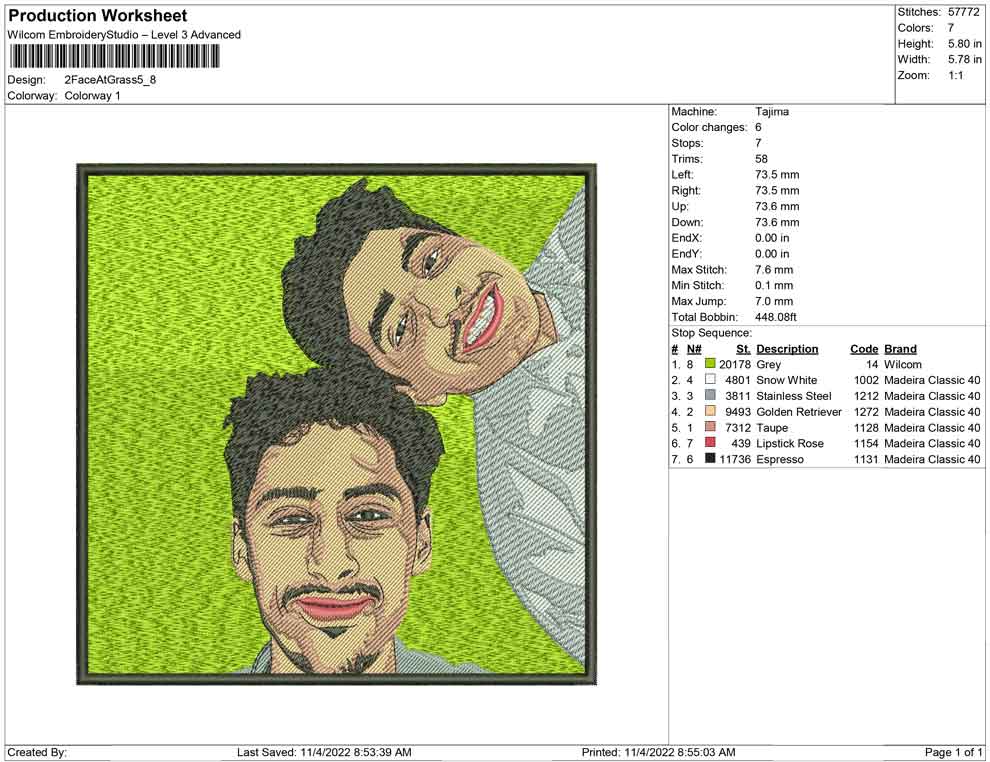Viewport: 990px width, 762px height.
Task: Click the 'Description' column header
Action: tap(787, 349)
